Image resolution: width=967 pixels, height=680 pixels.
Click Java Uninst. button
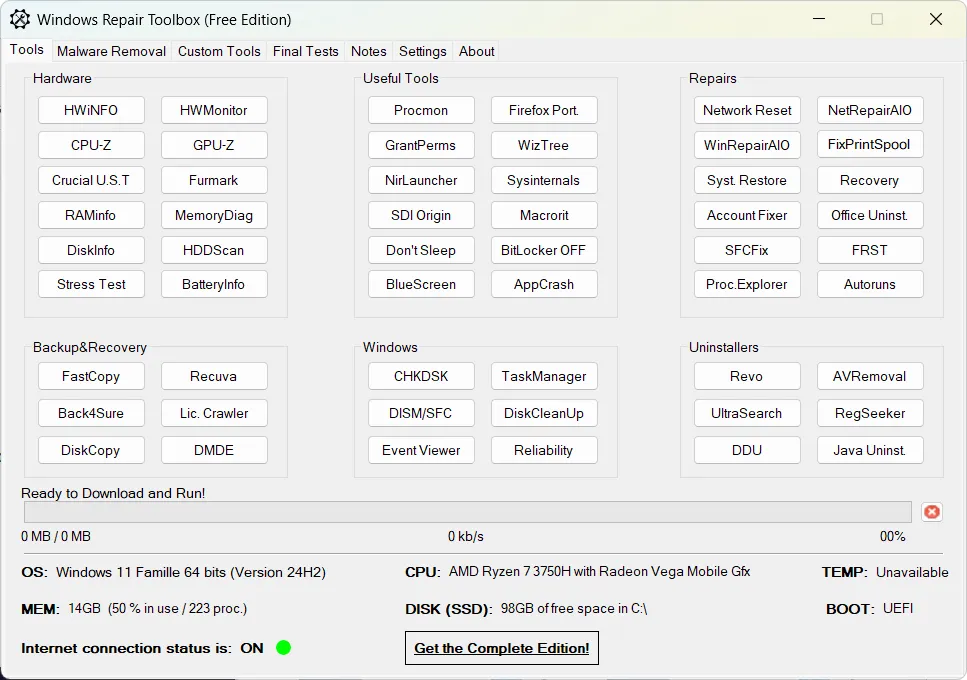[x=870, y=450]
